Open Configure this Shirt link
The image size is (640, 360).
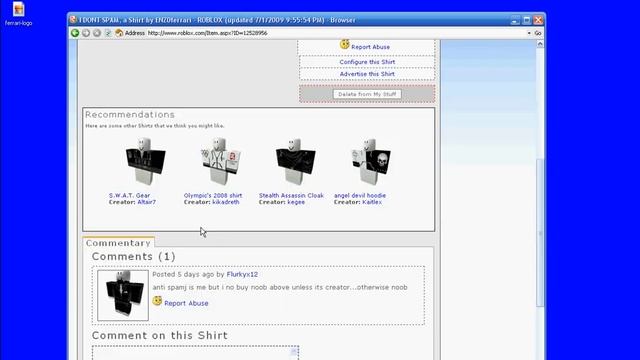pos(367,62)
